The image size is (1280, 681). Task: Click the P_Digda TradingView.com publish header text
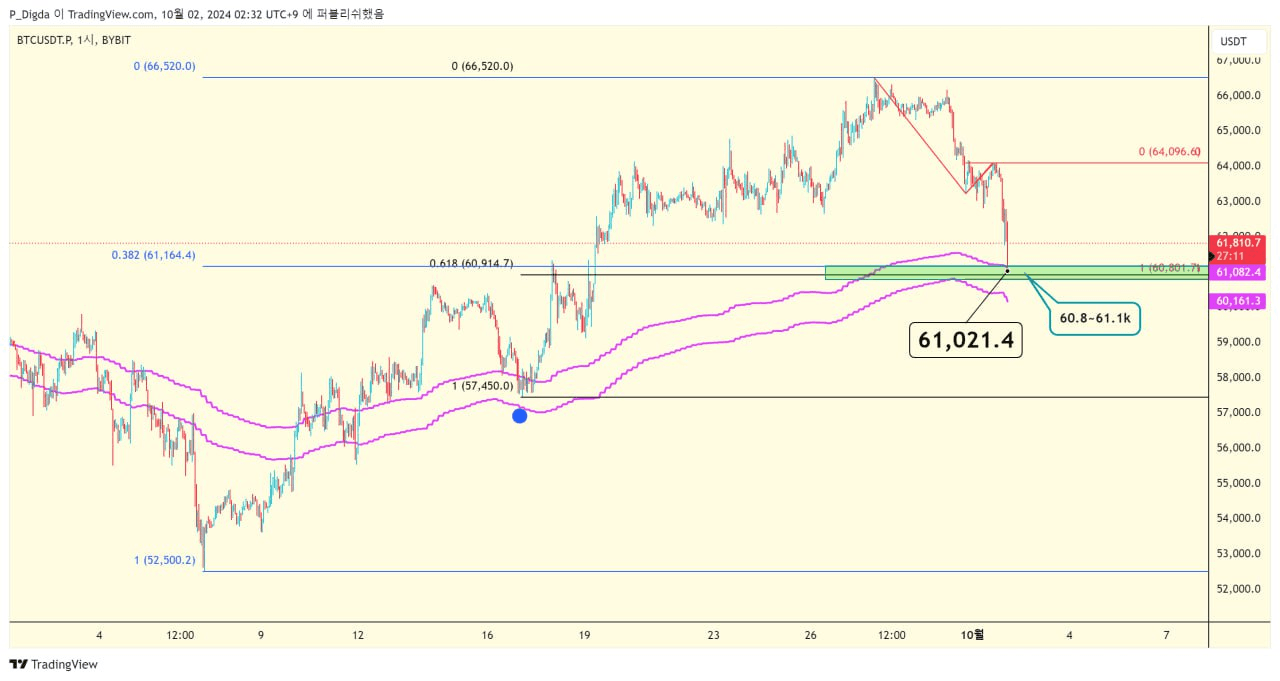196,14
